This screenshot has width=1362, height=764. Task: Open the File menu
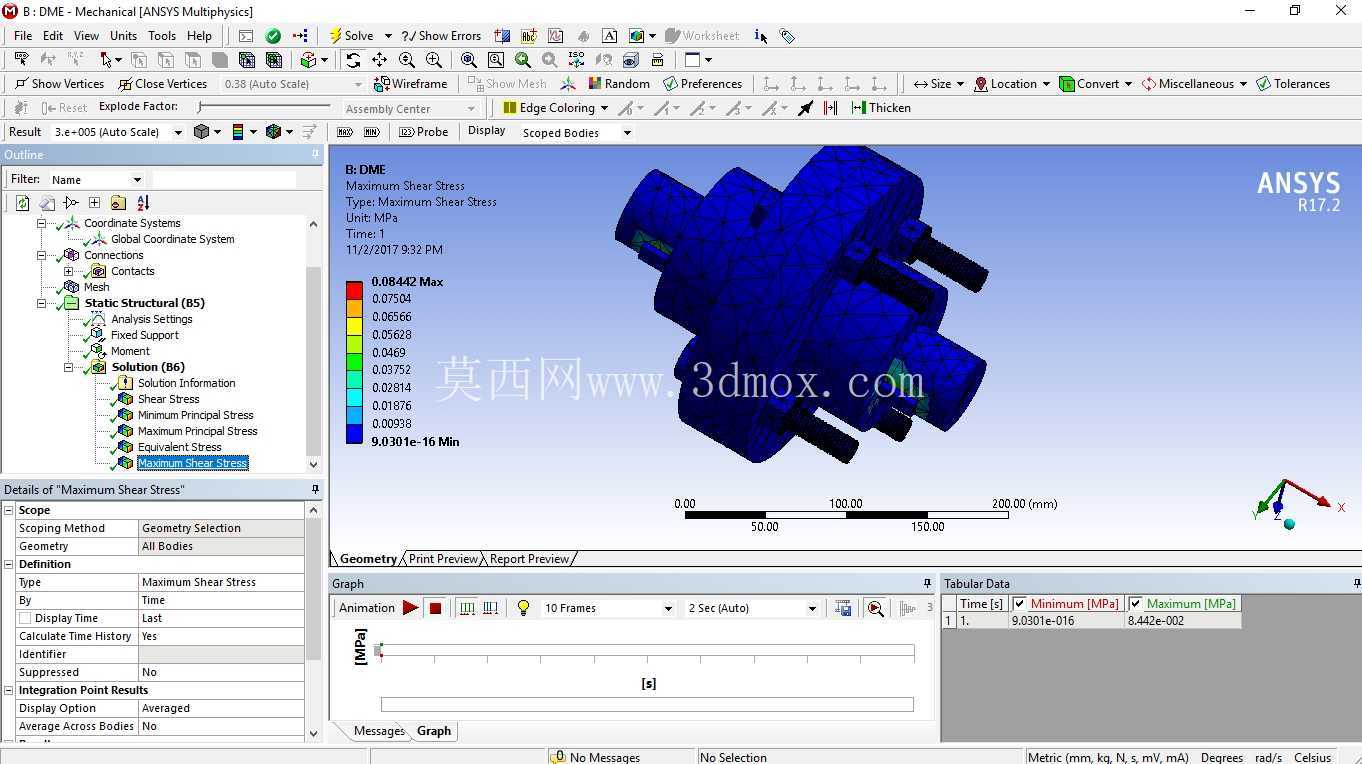[23, 36]
